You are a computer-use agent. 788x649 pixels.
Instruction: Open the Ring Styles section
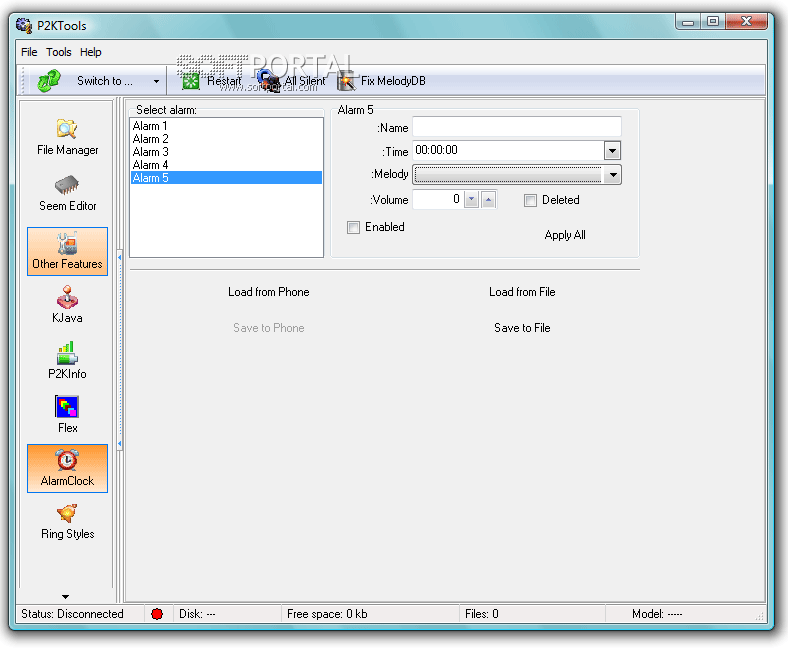click(67, 522)
